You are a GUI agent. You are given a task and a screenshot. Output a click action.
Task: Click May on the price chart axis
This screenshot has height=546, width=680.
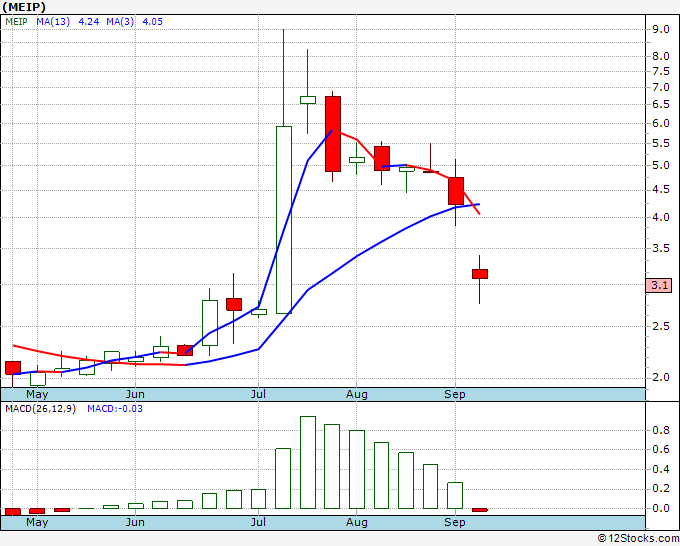click(x=37, y=394)
